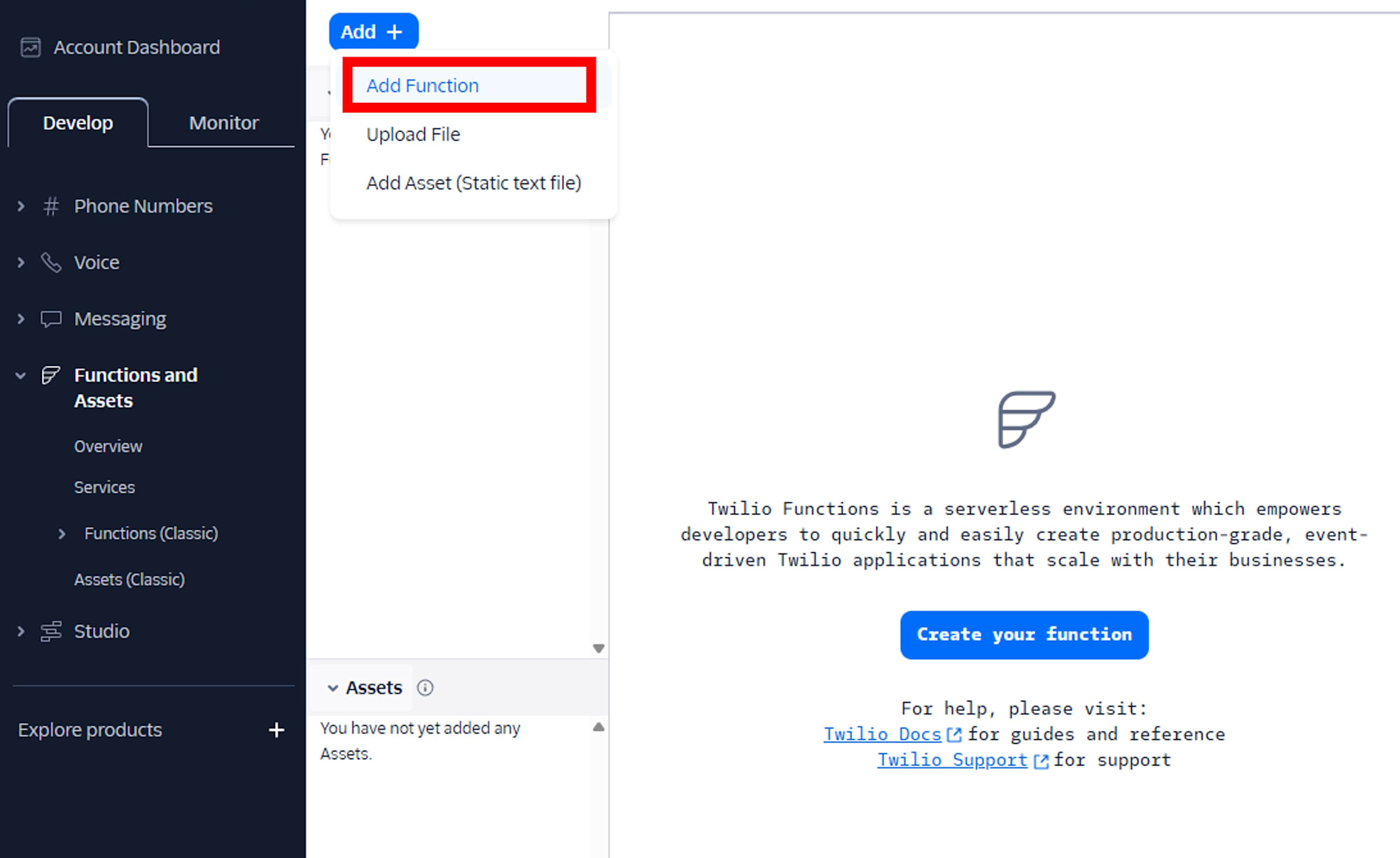Click 'You have not yet added any Assets' text
The image size is (1400, 858).
pyautogui.click(x=420, y=741)
